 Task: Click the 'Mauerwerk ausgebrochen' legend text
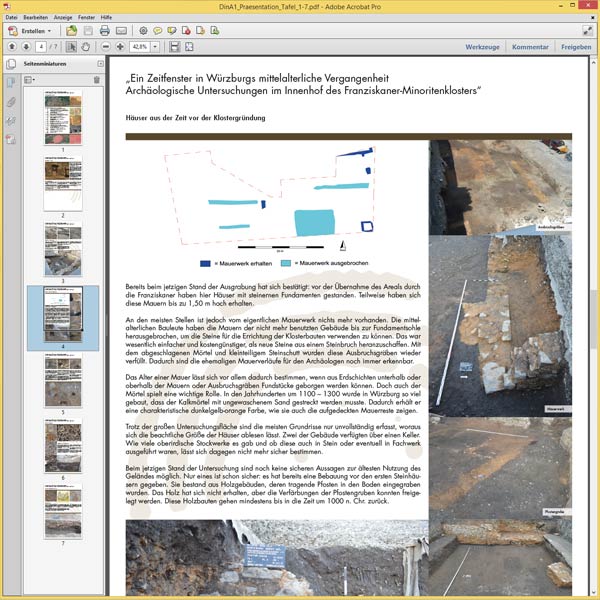click(331, 263)
